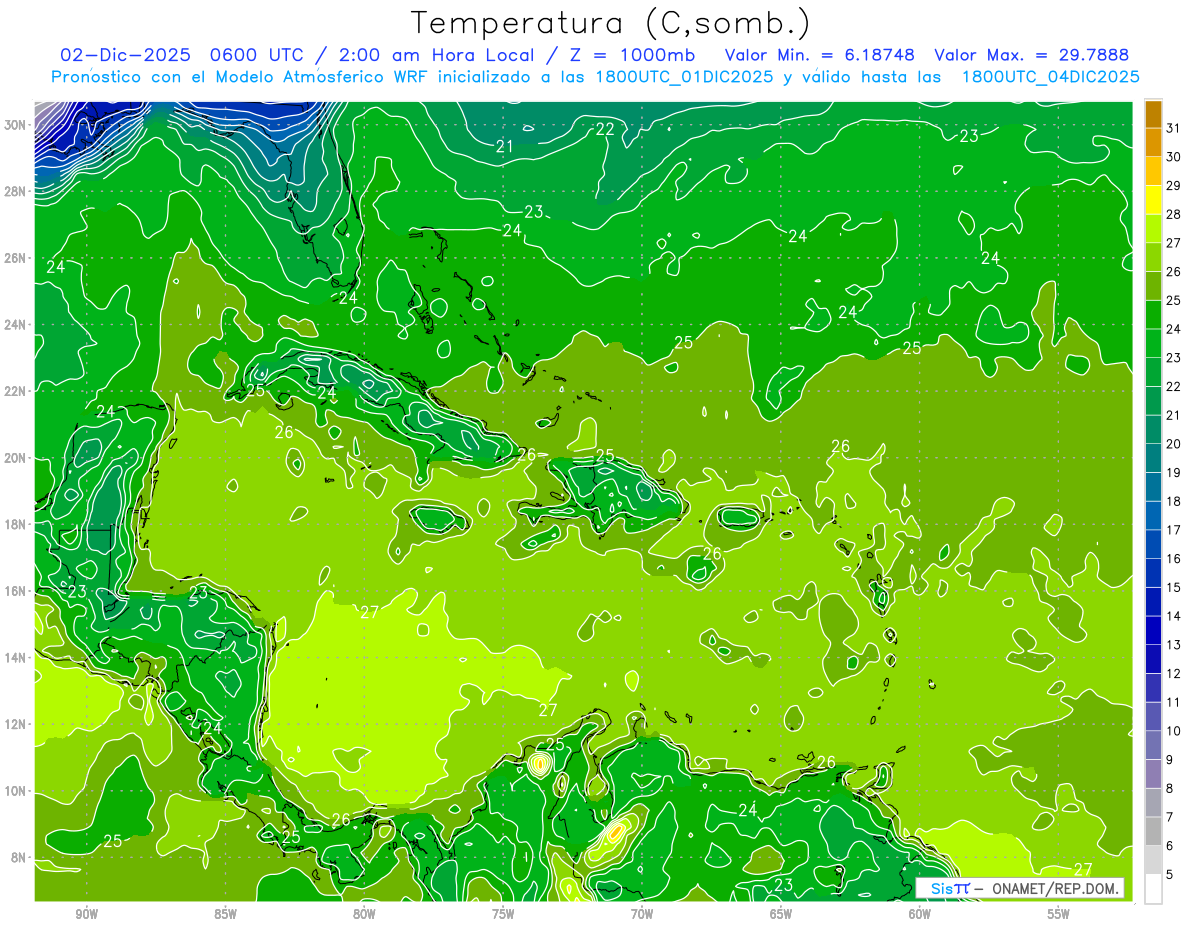Image resolution: width=1200 pixels, height=927 pixels.
Task: Click the title 'Temperatura (C,somb.)'
Action: click(x=609, y=23)
